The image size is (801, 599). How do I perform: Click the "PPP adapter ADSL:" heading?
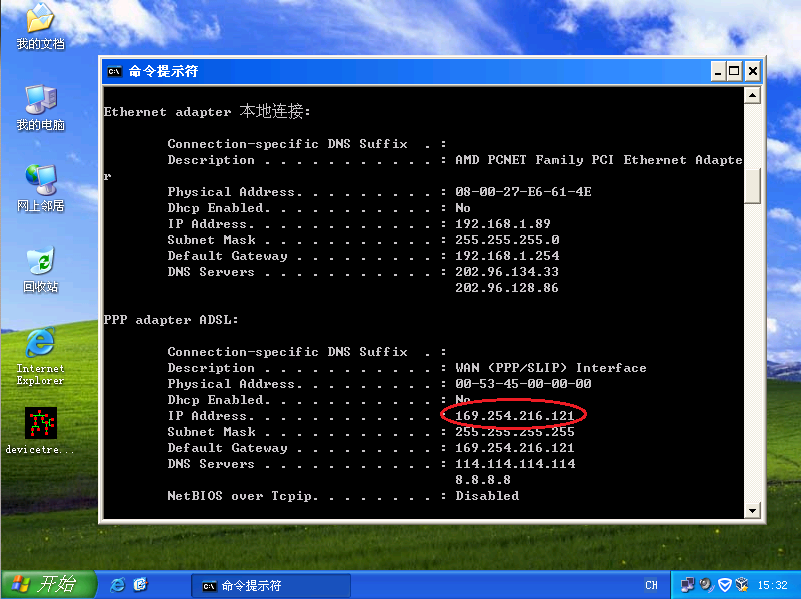pos(171,320)
